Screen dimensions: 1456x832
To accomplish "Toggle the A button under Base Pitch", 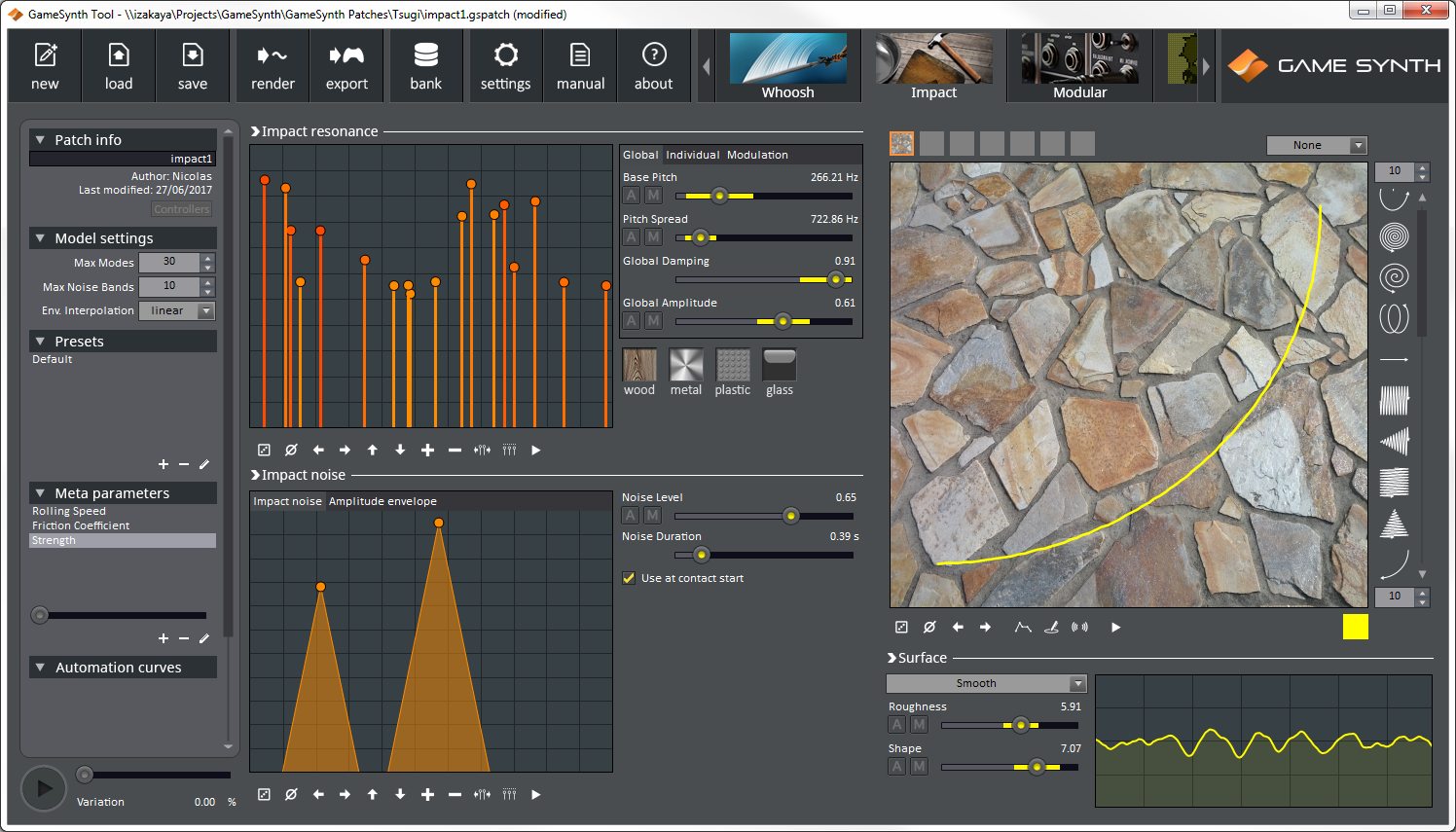I will 632,196.
